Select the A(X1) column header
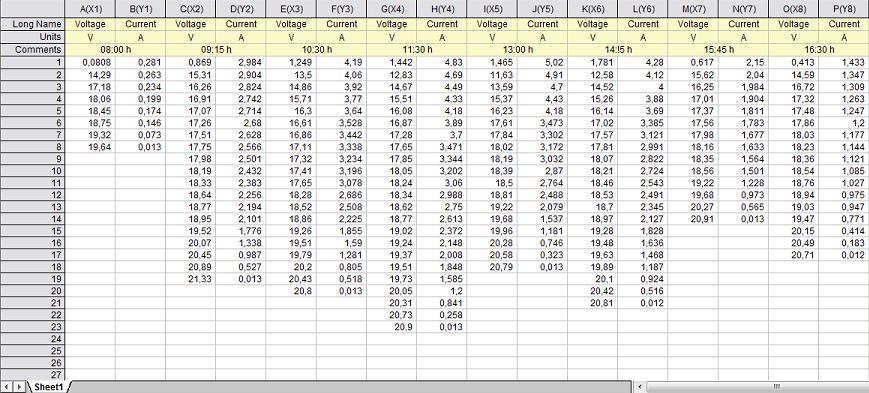 click(90, 8)
